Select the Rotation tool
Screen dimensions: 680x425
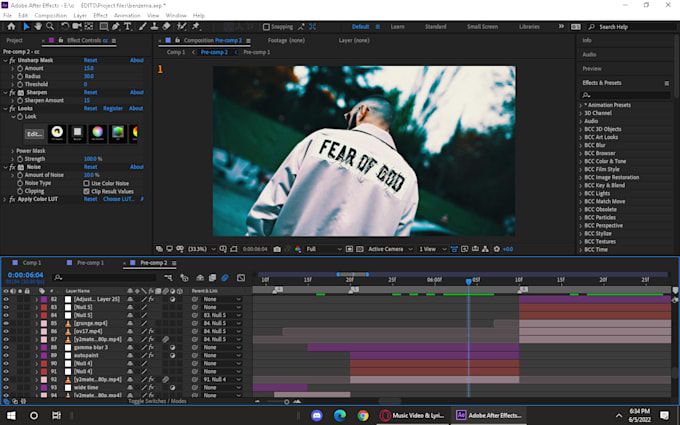(65, 26)
